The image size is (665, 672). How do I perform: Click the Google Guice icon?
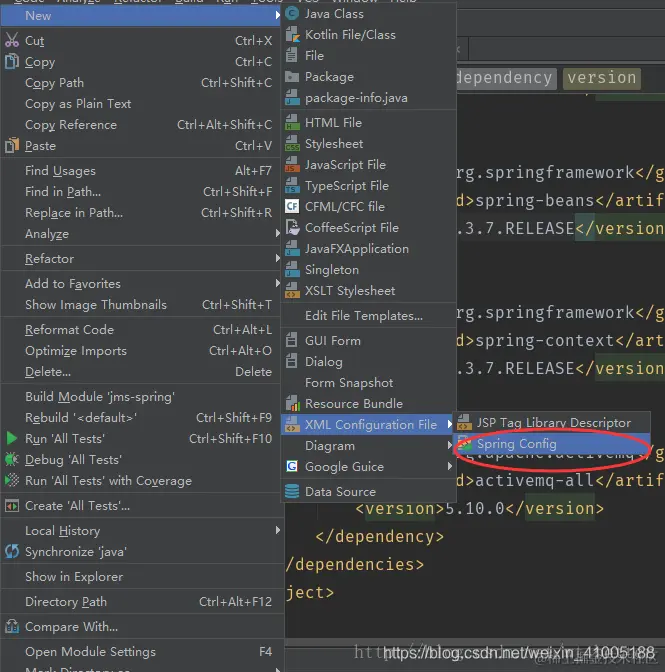[292, 466]
